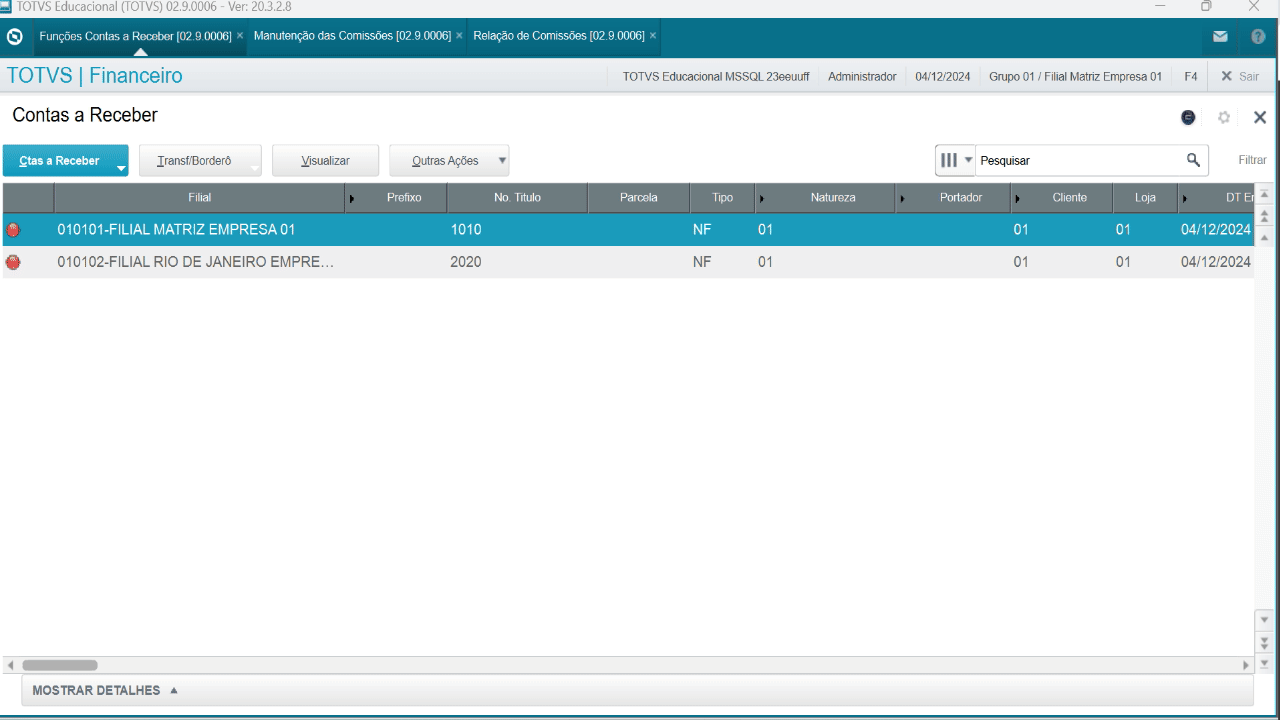This screenshot has width=1280, height=720.
Task: Open the help question mark icon
Action: (1258, 37)
